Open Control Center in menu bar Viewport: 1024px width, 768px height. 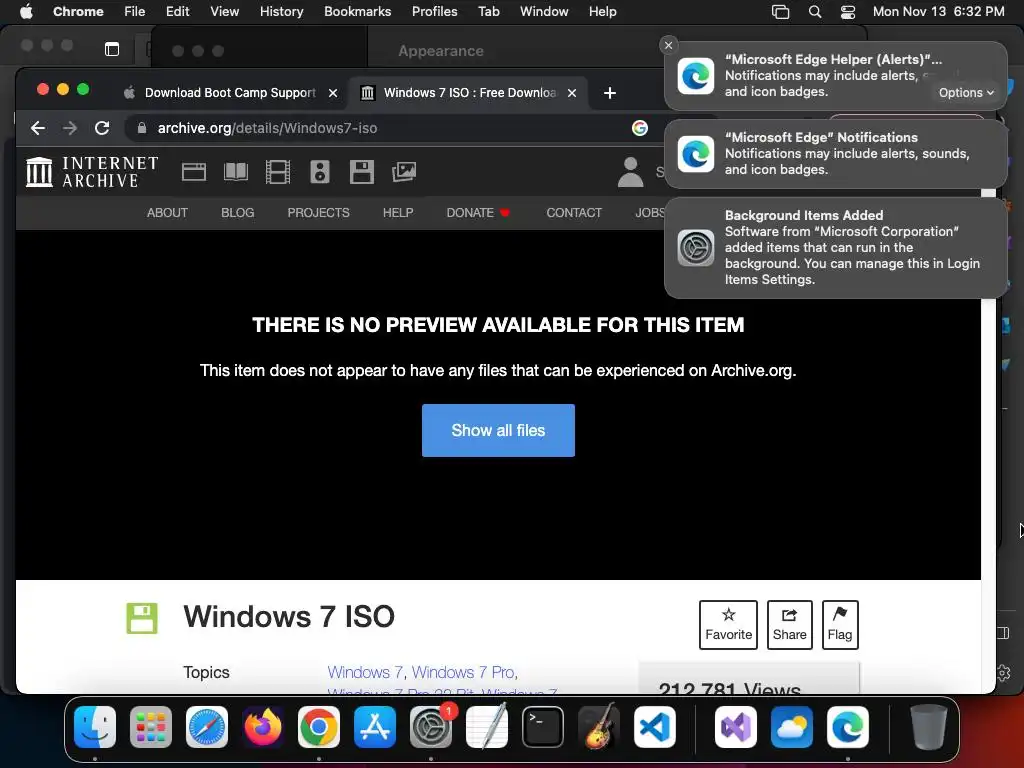tap(848, 12)
